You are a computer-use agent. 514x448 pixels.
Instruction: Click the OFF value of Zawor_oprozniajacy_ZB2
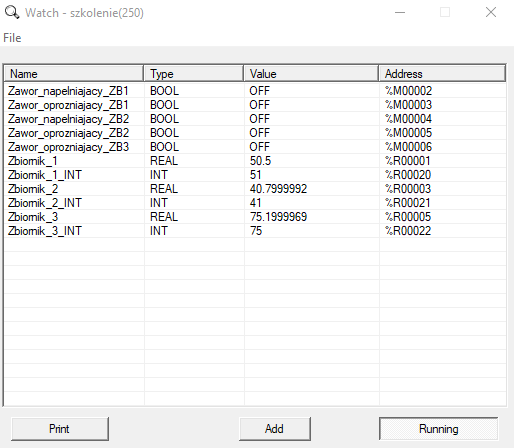click(259, 133)
